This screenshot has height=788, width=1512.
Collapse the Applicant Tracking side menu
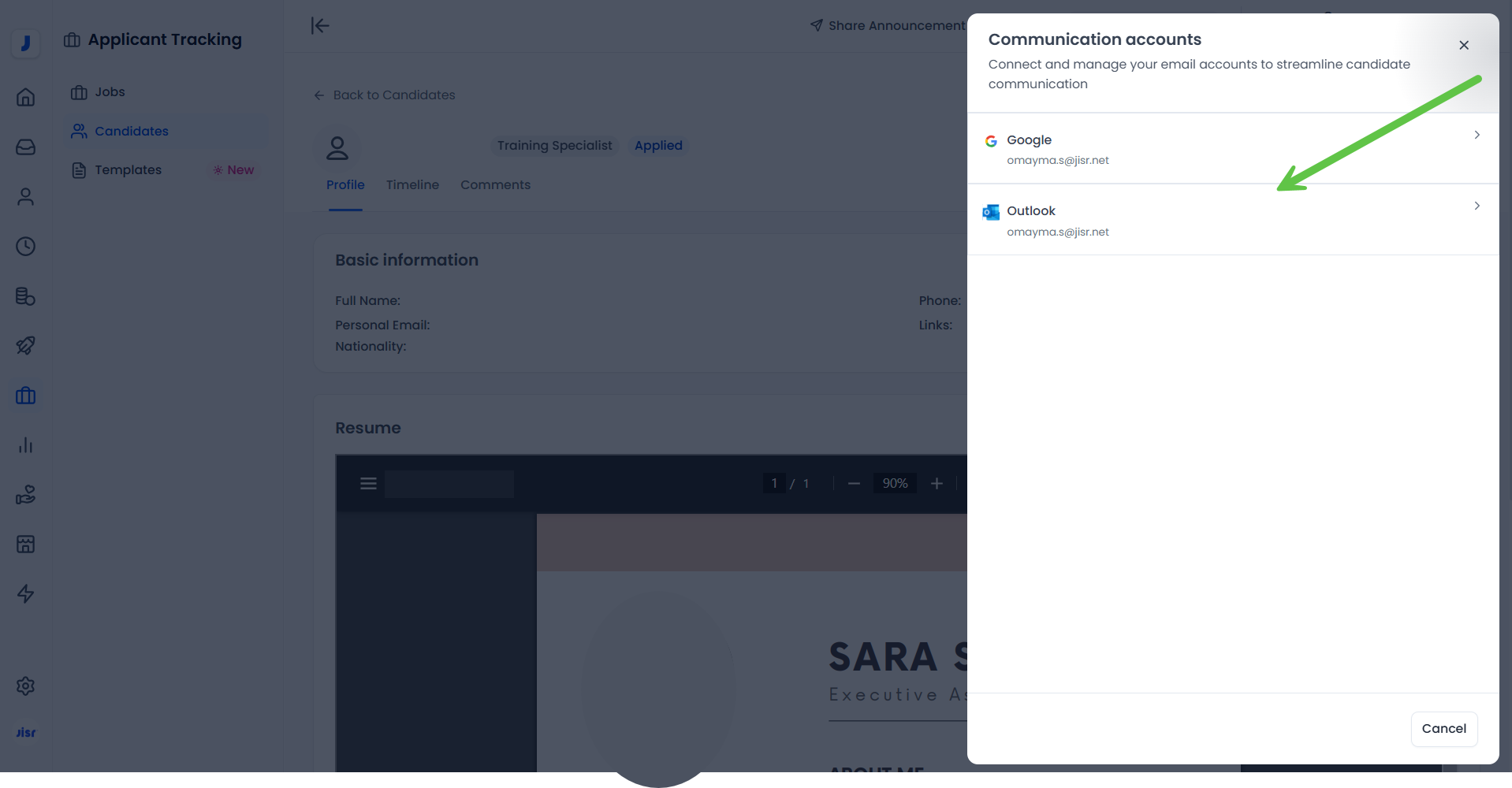[x=320, y=26]
